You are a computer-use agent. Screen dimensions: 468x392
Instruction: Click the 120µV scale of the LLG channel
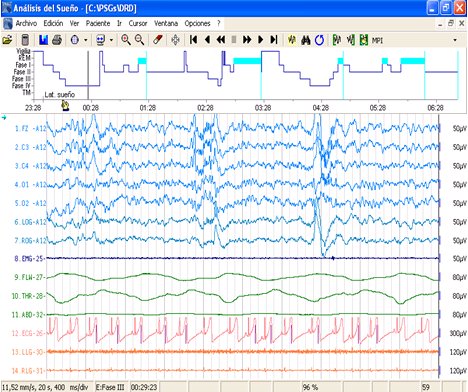pos(458,352)
